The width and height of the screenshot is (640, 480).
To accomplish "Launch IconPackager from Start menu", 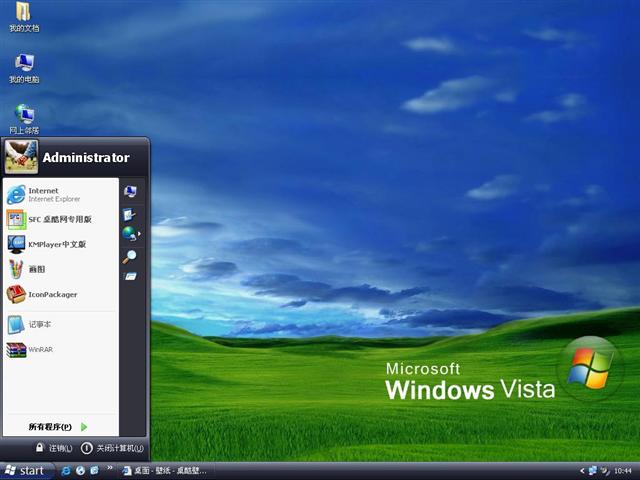I will (x=61, y=294).
